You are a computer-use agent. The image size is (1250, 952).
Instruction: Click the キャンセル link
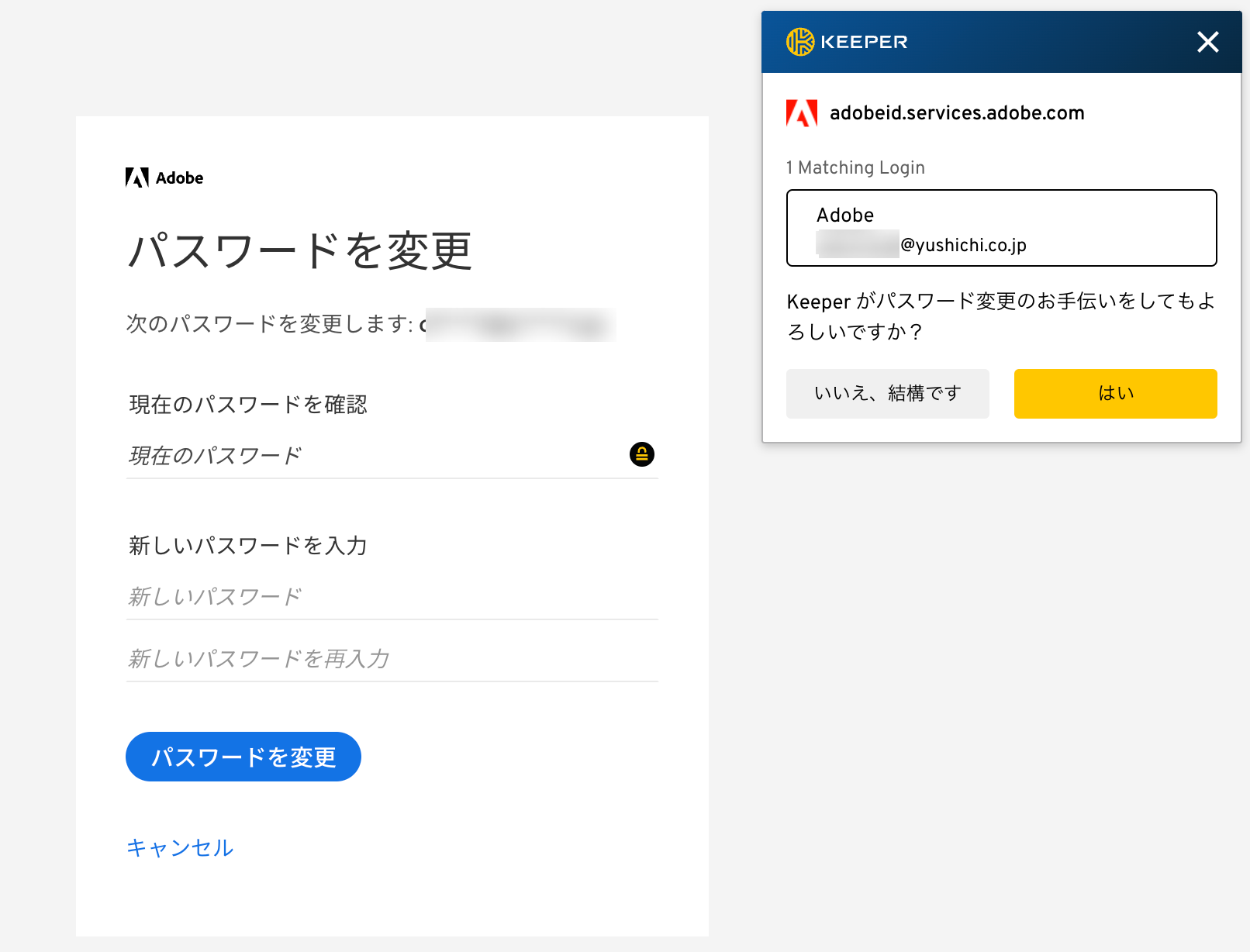coord(180,847)
